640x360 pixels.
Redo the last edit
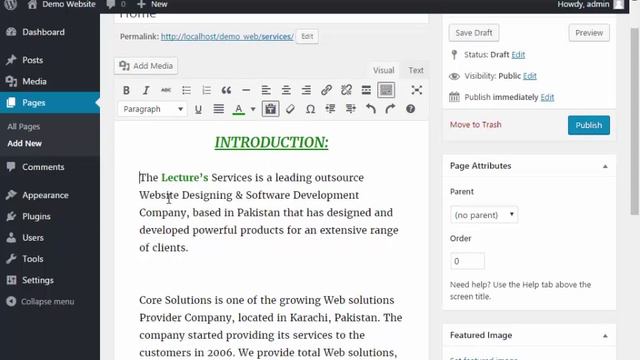(x=390, y=109)
